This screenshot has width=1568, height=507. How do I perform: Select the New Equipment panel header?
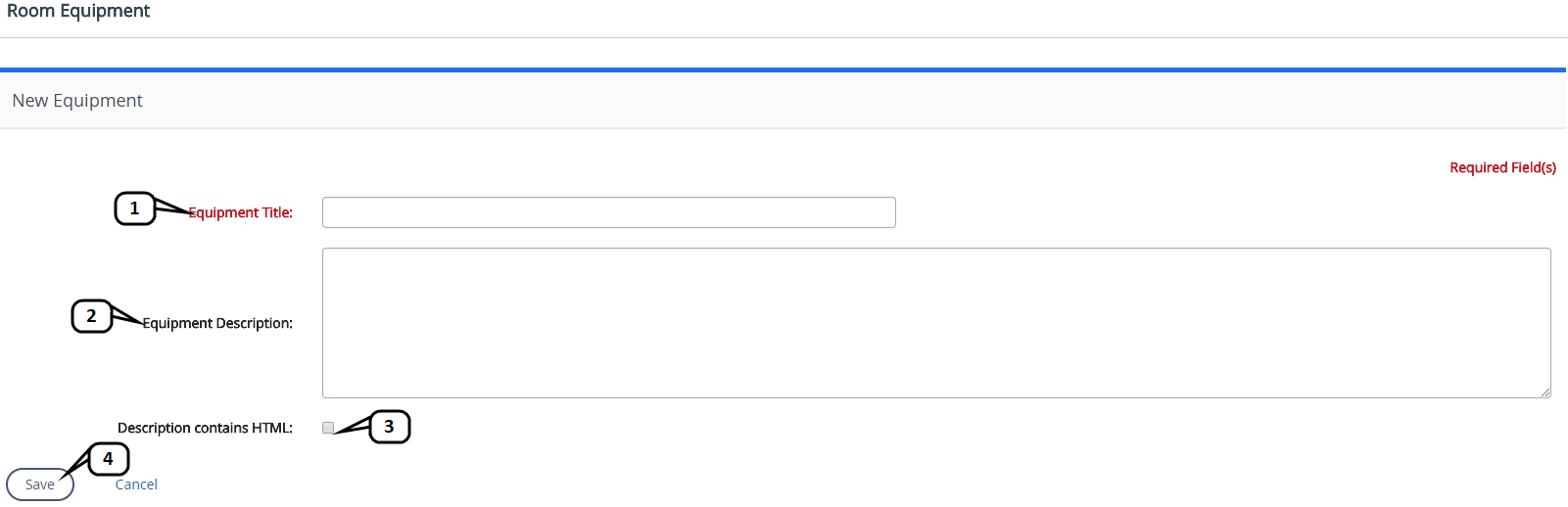pos(77,101)
